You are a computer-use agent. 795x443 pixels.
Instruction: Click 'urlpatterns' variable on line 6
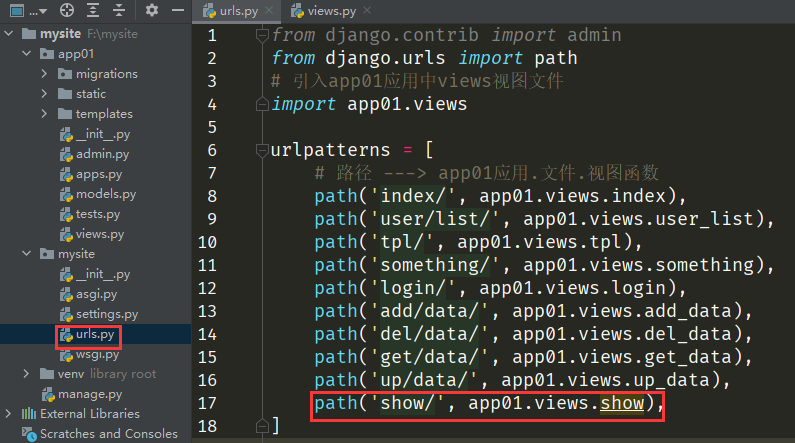point(330,150)
